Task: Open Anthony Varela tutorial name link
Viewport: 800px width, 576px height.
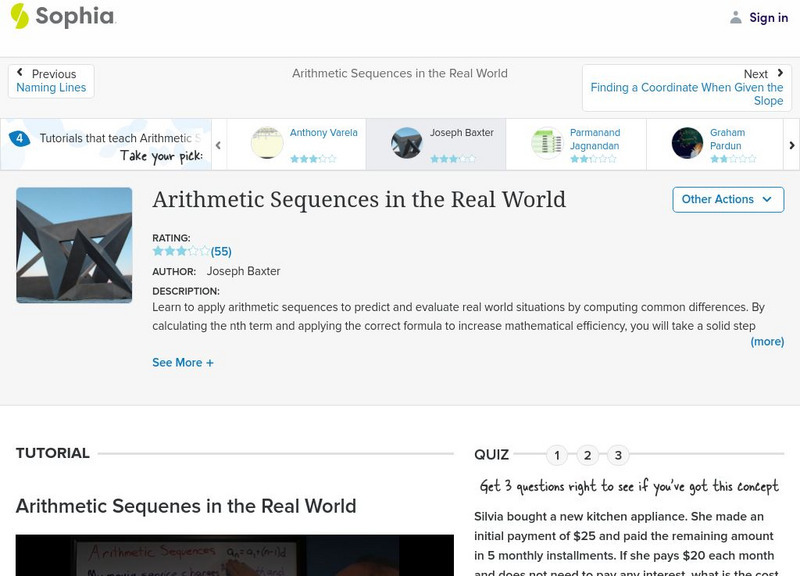Action: coord(323,133)
